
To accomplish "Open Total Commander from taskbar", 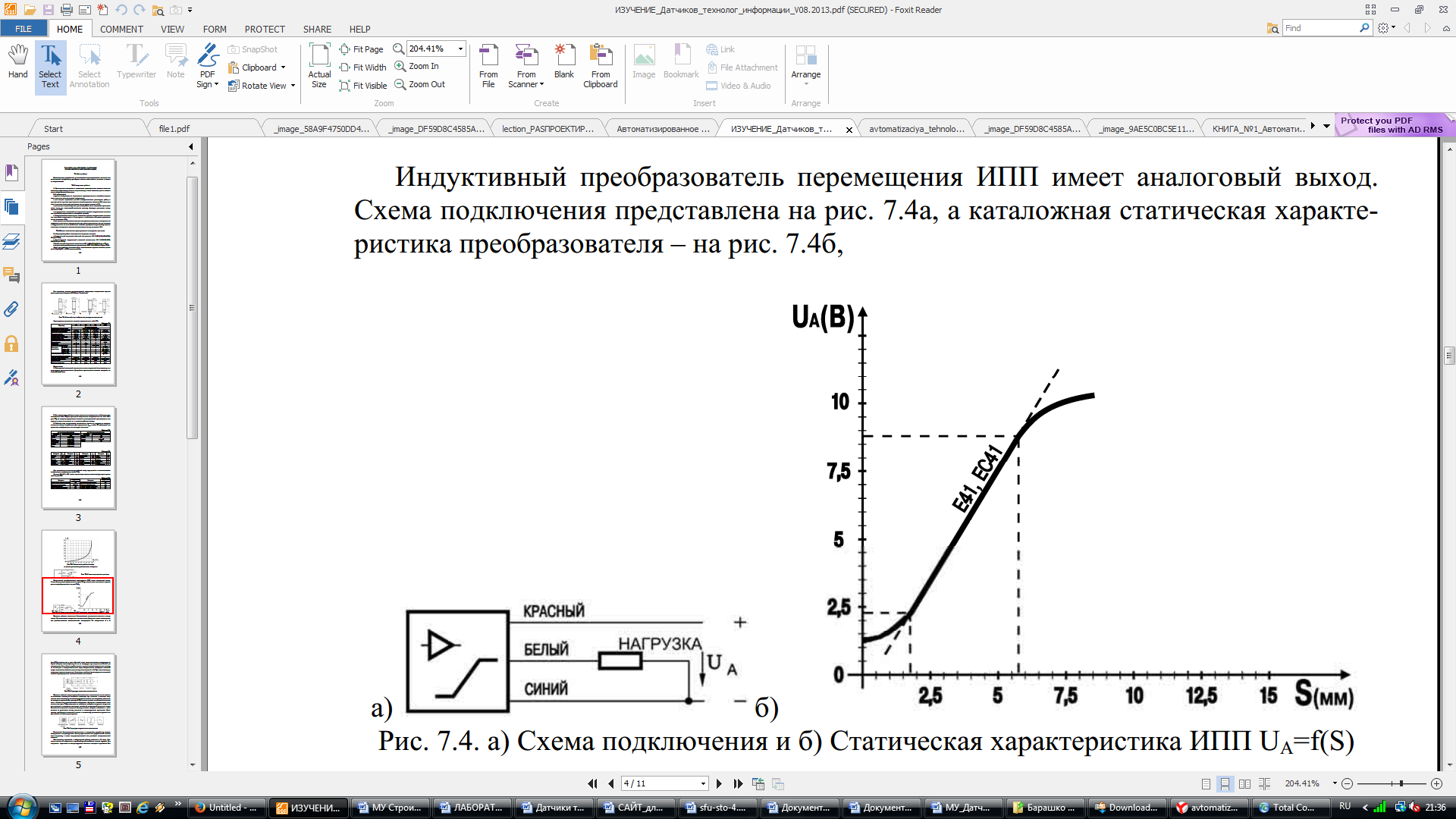I will point(1292,808).
